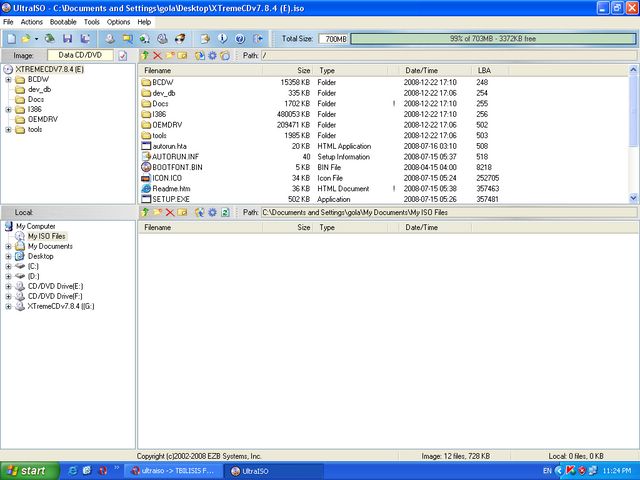Open the Bootable menu
This screenshot has width=640, height=480.
[63, 22]
